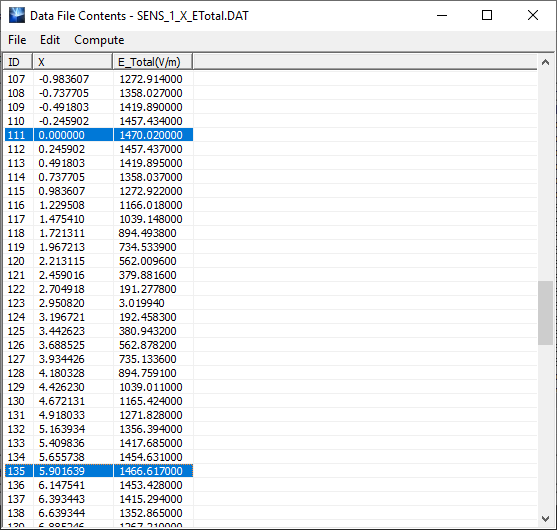Select X value 5.655738
Screen dimensions: 557x530
(x=61, y=457)
